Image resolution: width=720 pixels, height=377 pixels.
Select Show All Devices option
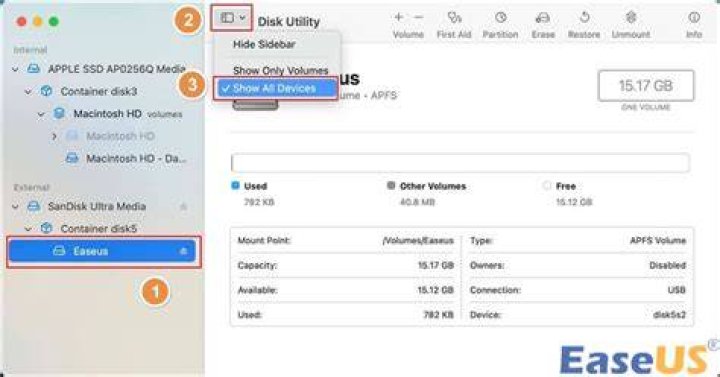276,88
